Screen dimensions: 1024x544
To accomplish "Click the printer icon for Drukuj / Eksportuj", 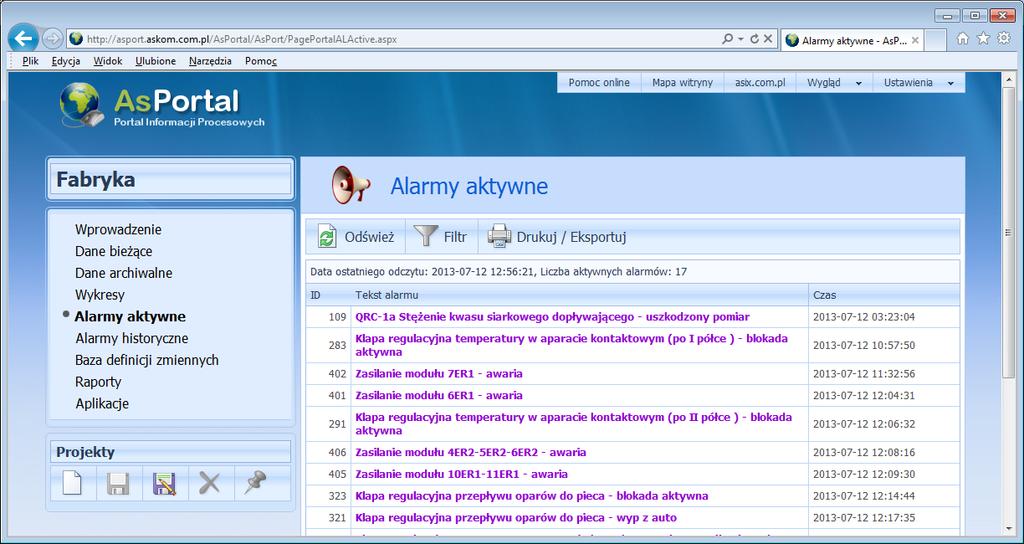I will (x=500, y=236).
